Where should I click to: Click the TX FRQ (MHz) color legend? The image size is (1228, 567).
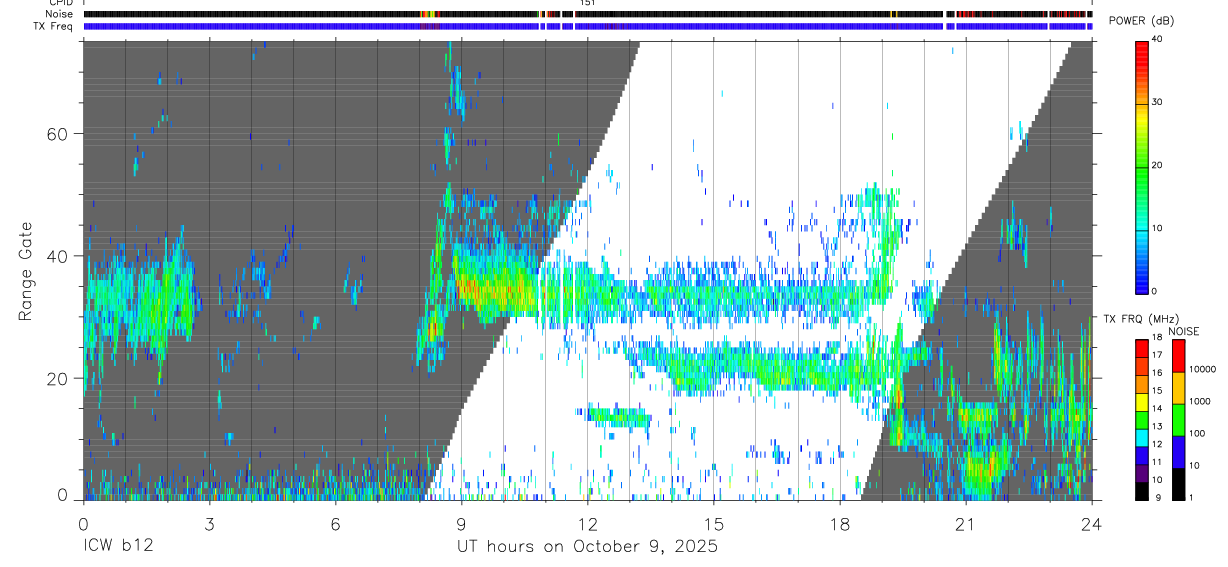point(1142,420)
